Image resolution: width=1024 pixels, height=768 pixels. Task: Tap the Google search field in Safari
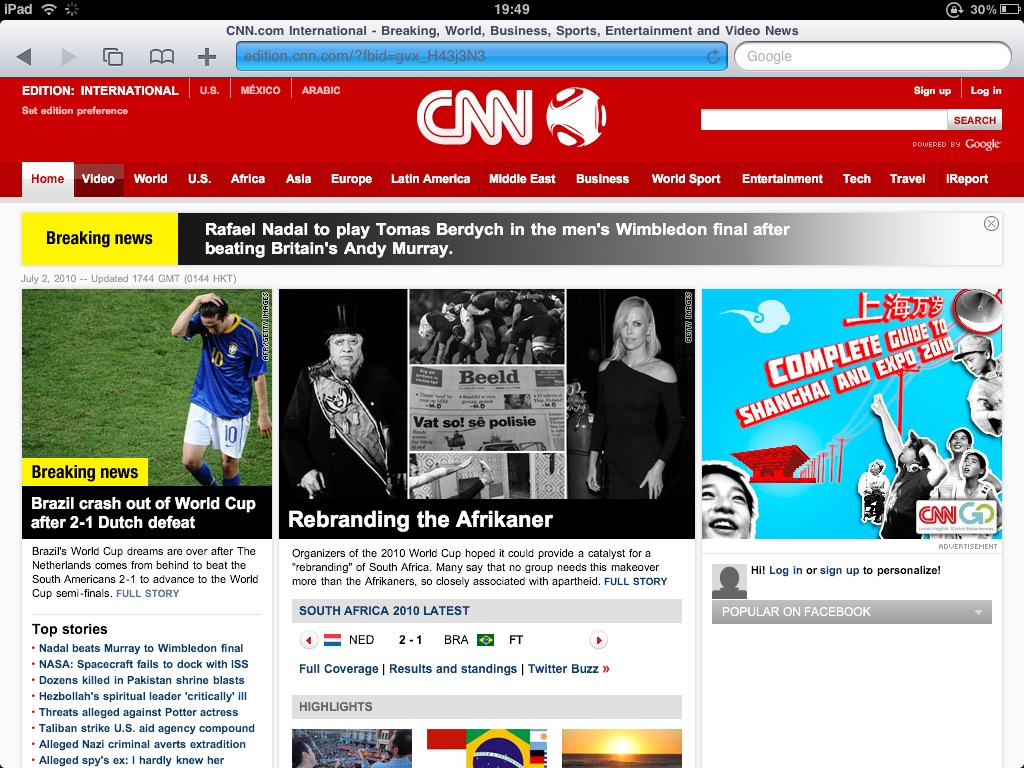point(872,57)
